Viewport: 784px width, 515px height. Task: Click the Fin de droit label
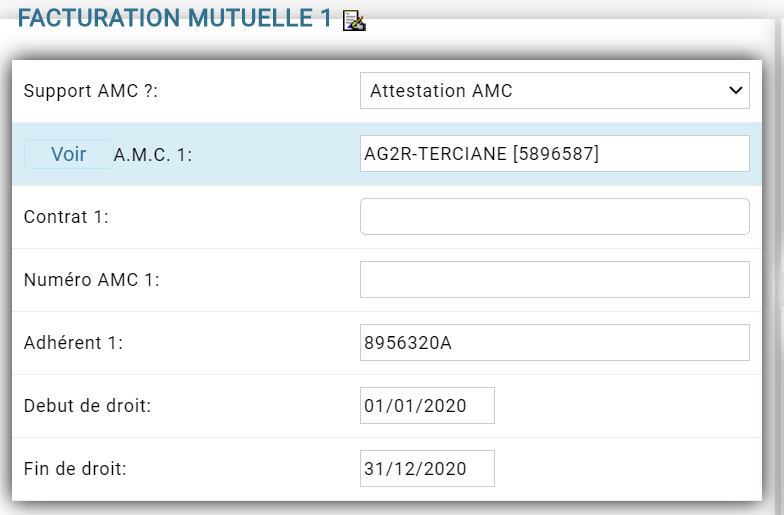tap(75, 468)
